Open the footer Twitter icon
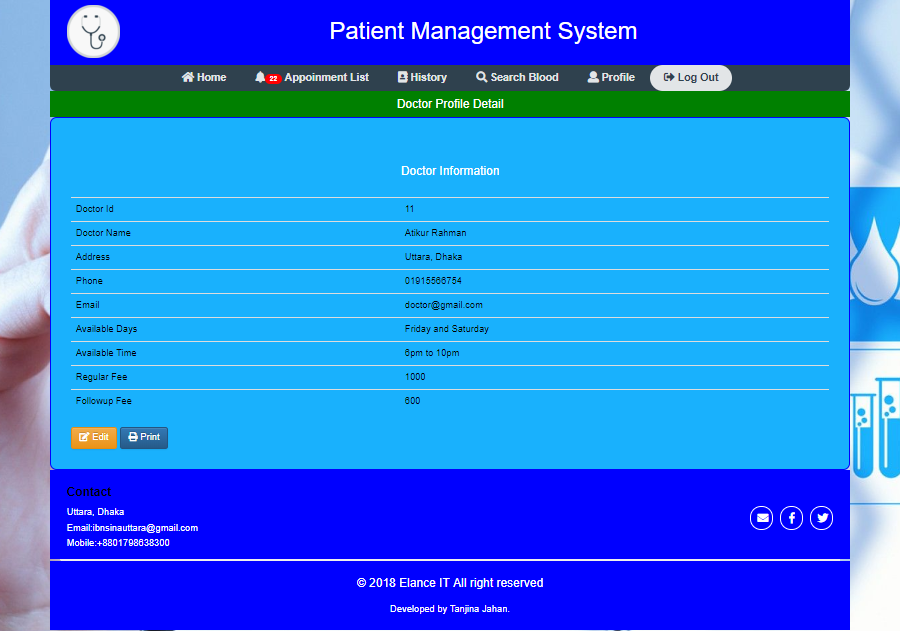Image resolution: width=900 pixels, height=631 pixels. point(821,518)
